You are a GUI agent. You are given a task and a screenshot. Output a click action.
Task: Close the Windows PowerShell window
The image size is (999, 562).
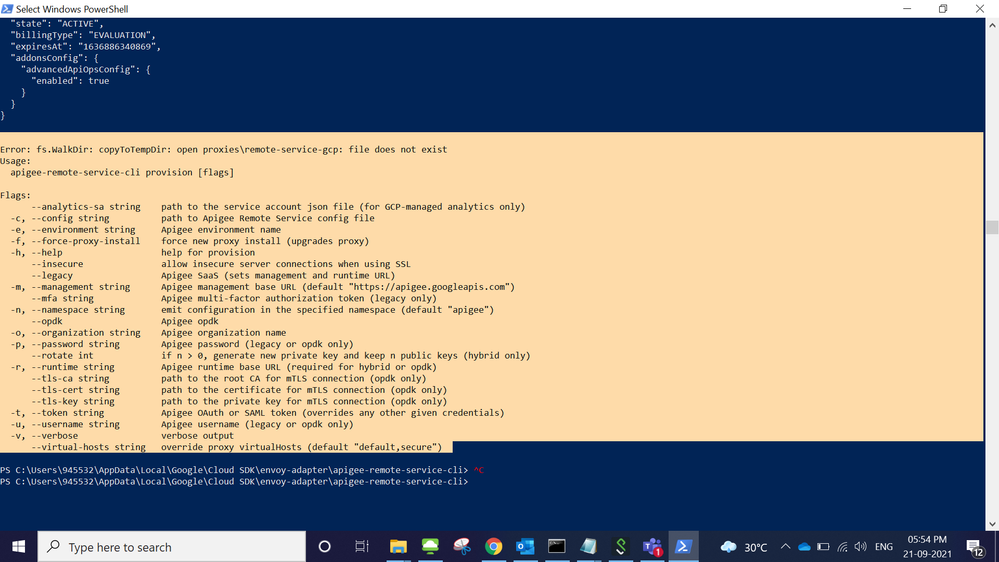(980, 9)
